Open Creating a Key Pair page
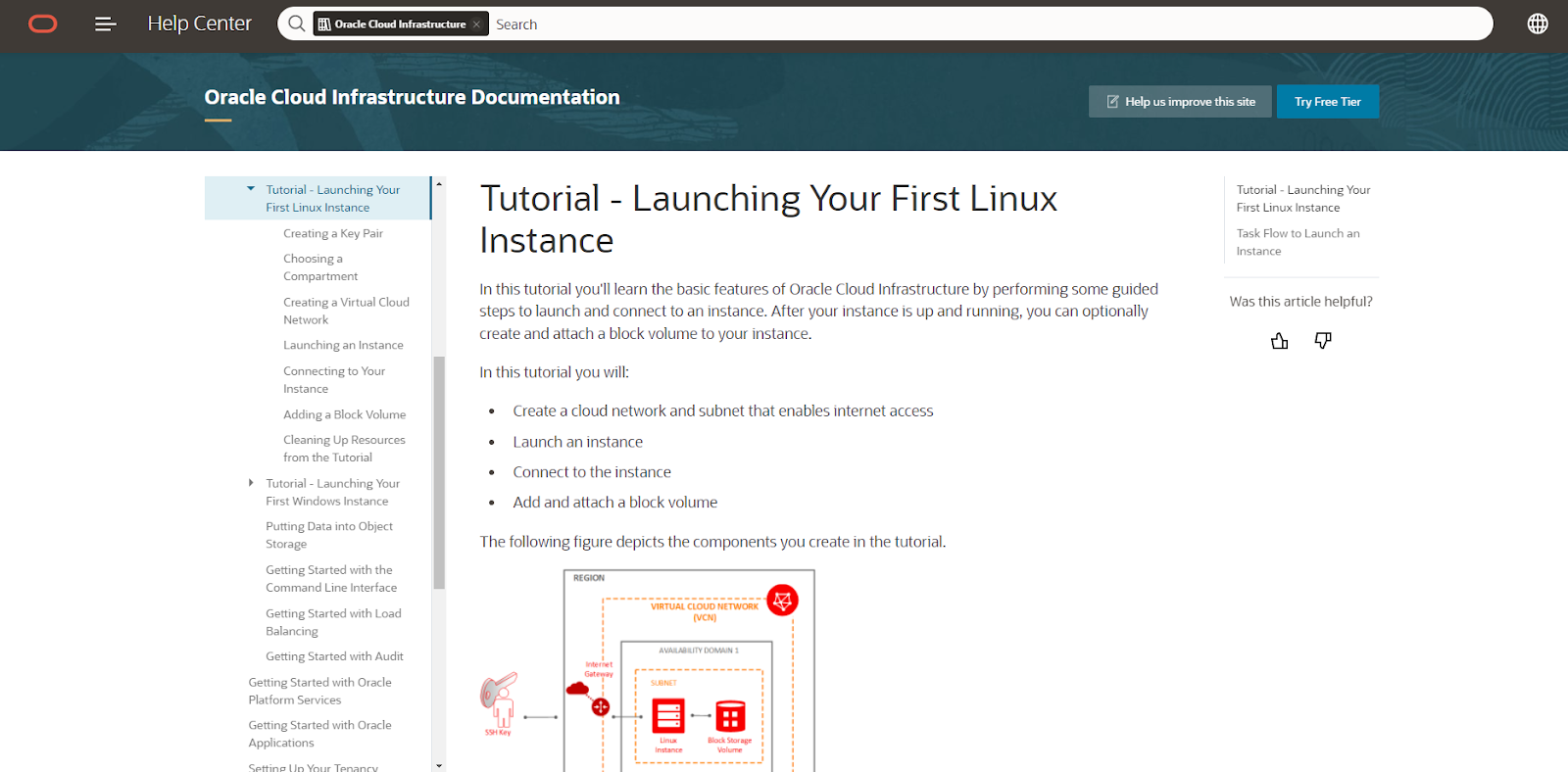This screenshot has width=1568, height=772. coord(333,233)
